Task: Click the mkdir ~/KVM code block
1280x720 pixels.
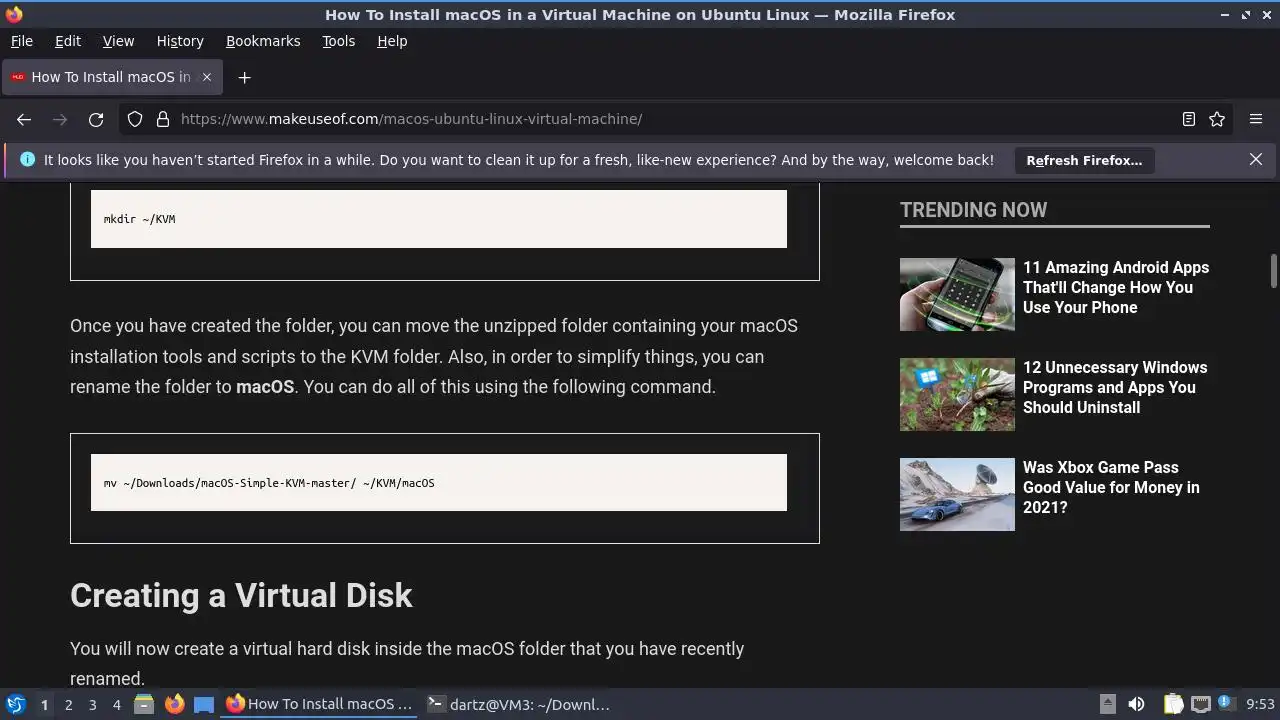Action: pos(439,219)
